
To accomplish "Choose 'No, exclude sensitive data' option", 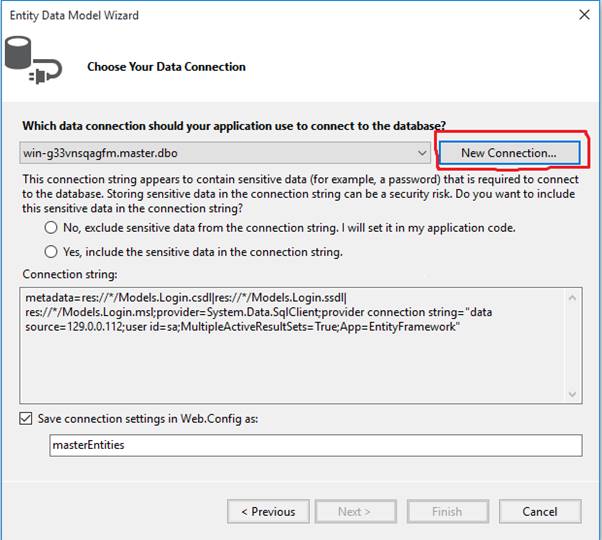I will pos(51,228).
